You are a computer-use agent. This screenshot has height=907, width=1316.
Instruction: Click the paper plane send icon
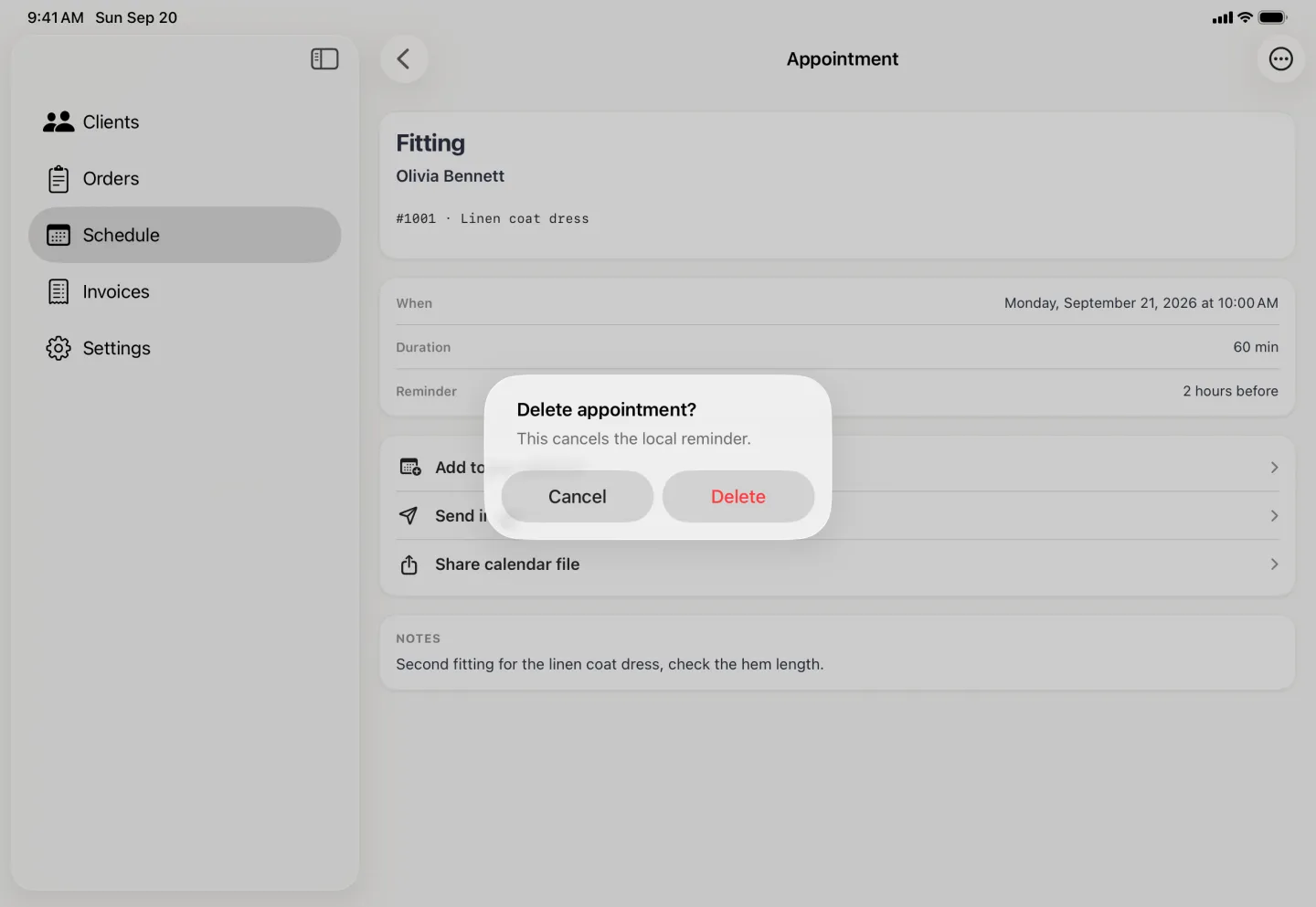coord(409,516)
